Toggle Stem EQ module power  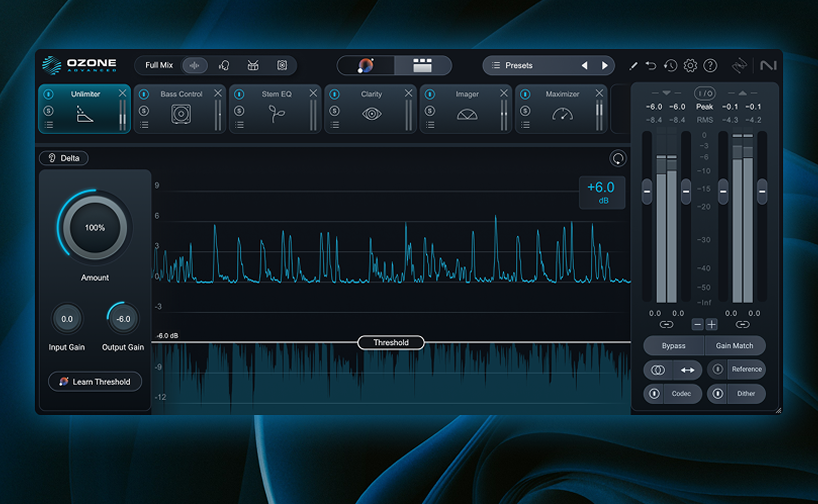coord(239,94)
